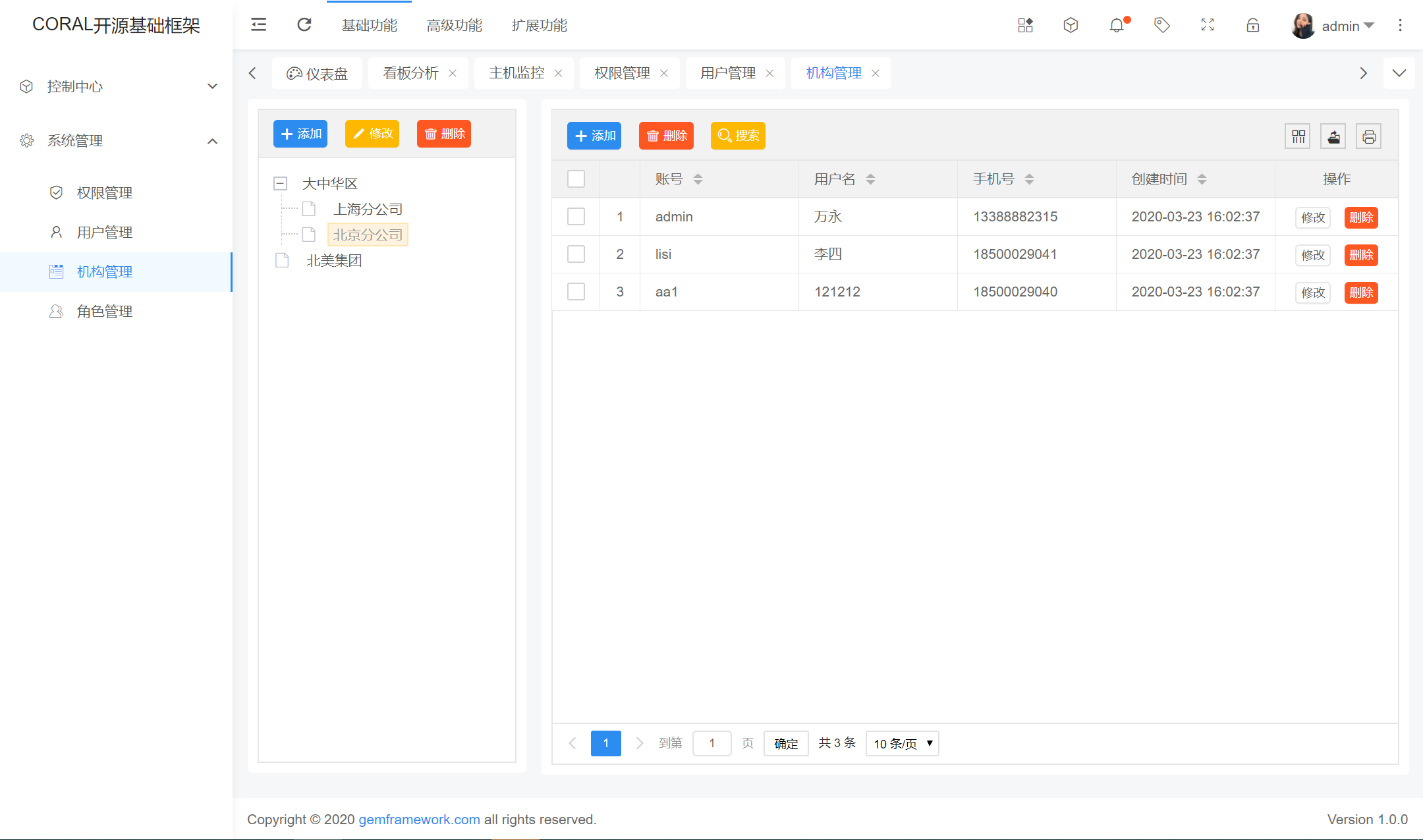Switch to the 主机监控 tab
The width and height of the screenshot is (1423, 840).
(516, 73)
